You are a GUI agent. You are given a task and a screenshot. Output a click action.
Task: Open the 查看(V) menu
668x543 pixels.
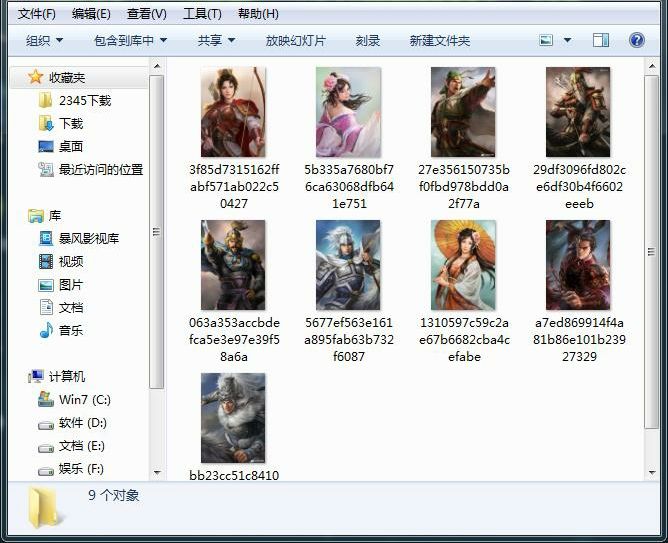tap(147, 14)
